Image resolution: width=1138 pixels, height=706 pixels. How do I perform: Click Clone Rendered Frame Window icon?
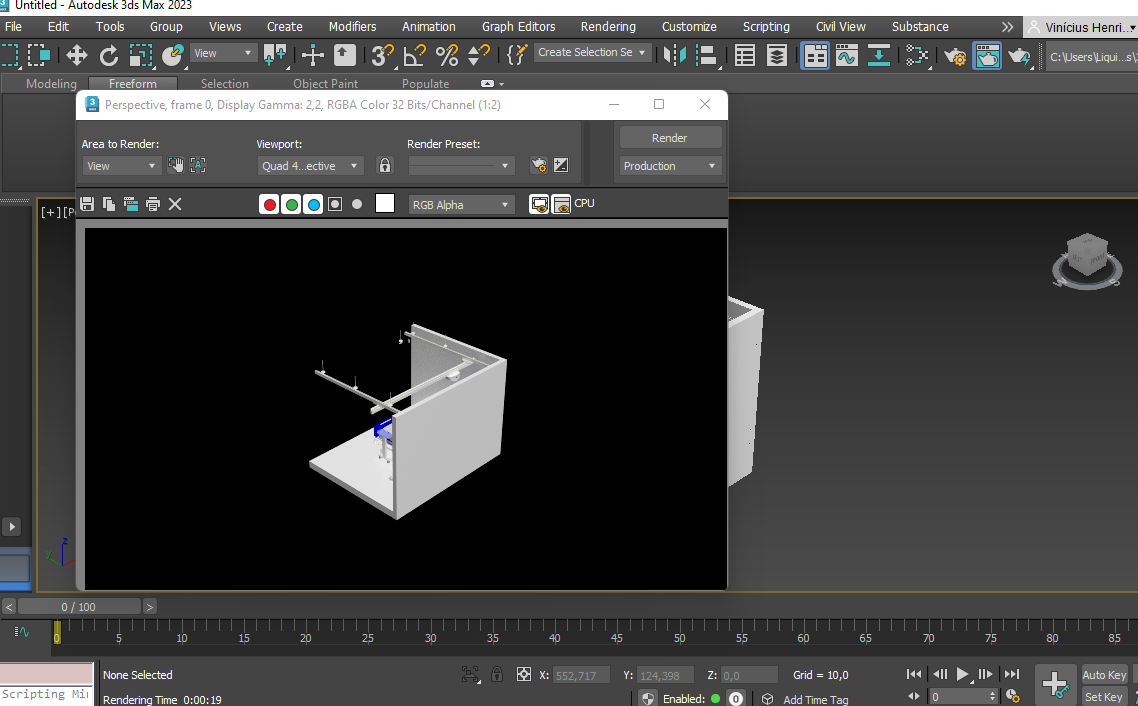coord(131,204)
